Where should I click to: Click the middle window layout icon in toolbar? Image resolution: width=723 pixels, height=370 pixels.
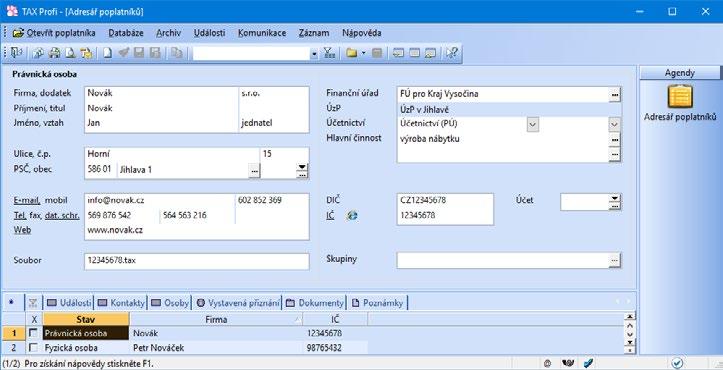[x=414, y=53]
